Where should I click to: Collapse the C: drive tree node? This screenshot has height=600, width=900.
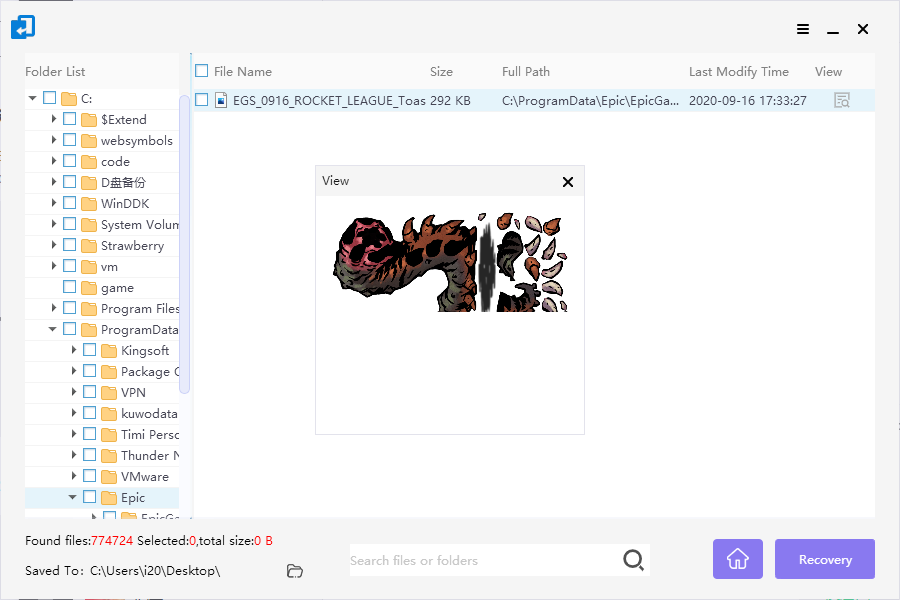click(x=33, y=98)
